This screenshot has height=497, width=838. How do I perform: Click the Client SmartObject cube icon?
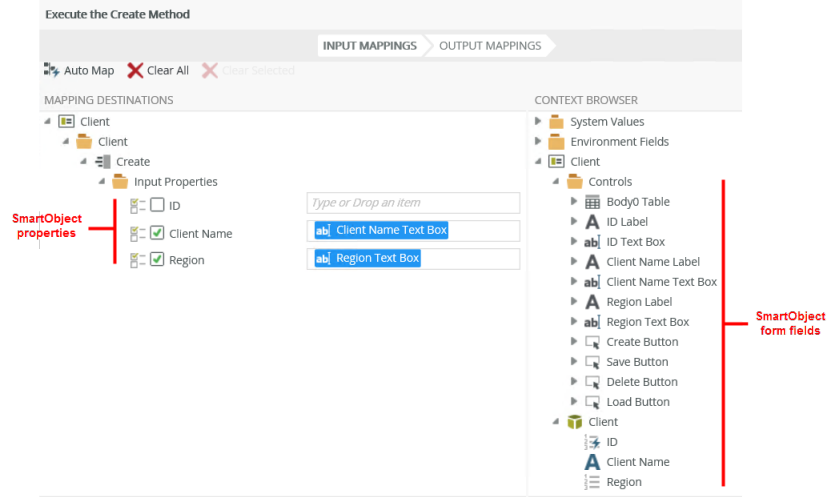point(574,422)
